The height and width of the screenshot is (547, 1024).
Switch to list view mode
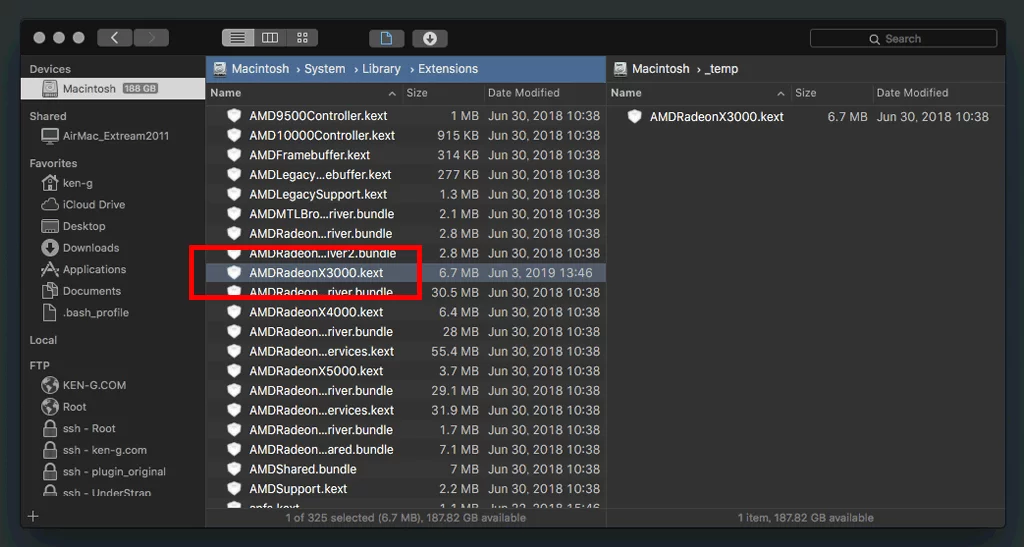[238, 38]
